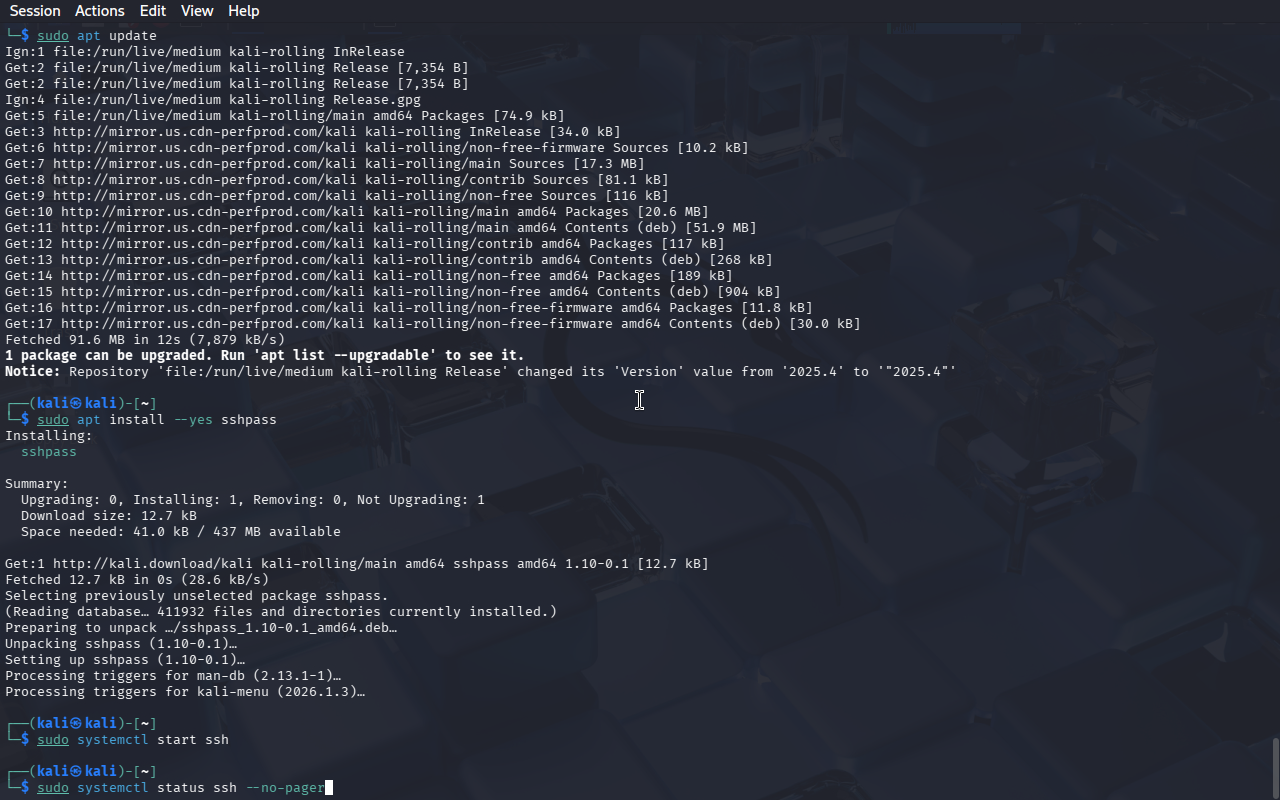The height and width of the screenshot is (800, 1280).
Task: Click the mirror URL on the Get:3 InRelease line
Action: point(205,132)
